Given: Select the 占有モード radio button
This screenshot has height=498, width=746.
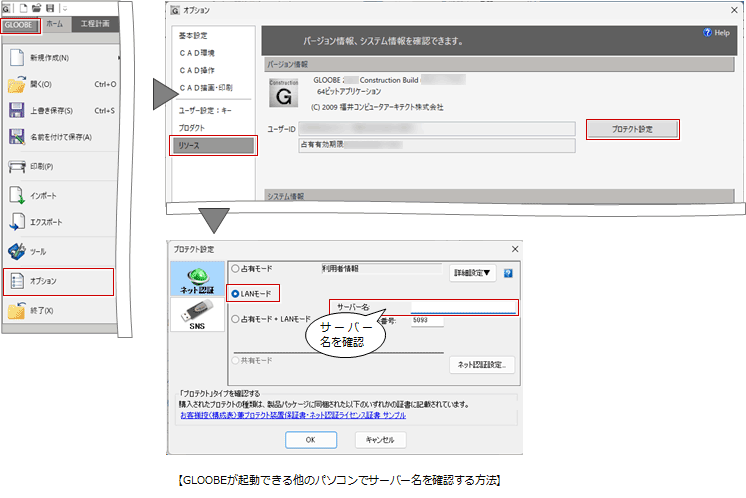Looking at the screenshot, I should tap(235, 269).
